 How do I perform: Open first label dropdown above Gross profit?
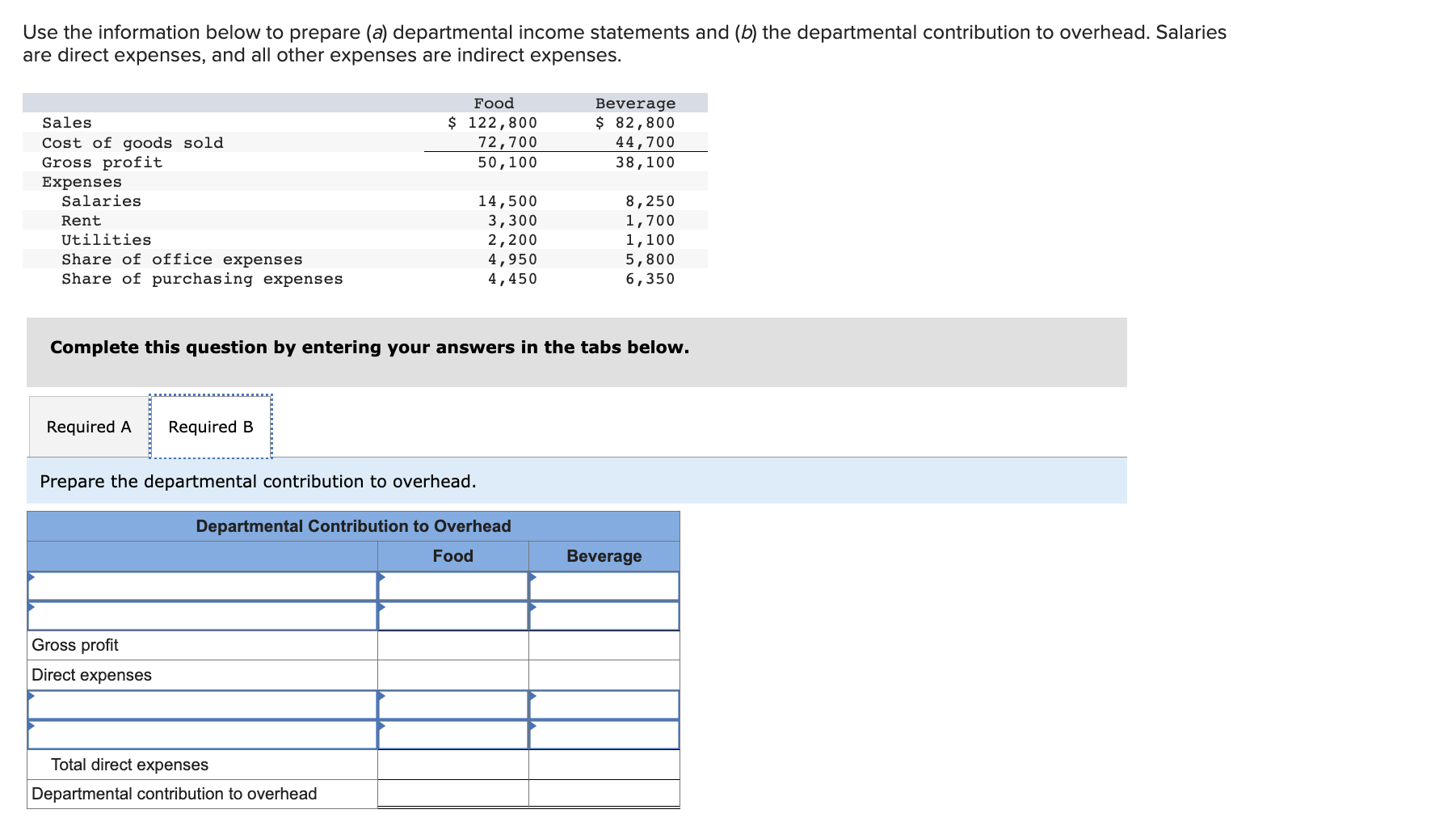point(202,586)
